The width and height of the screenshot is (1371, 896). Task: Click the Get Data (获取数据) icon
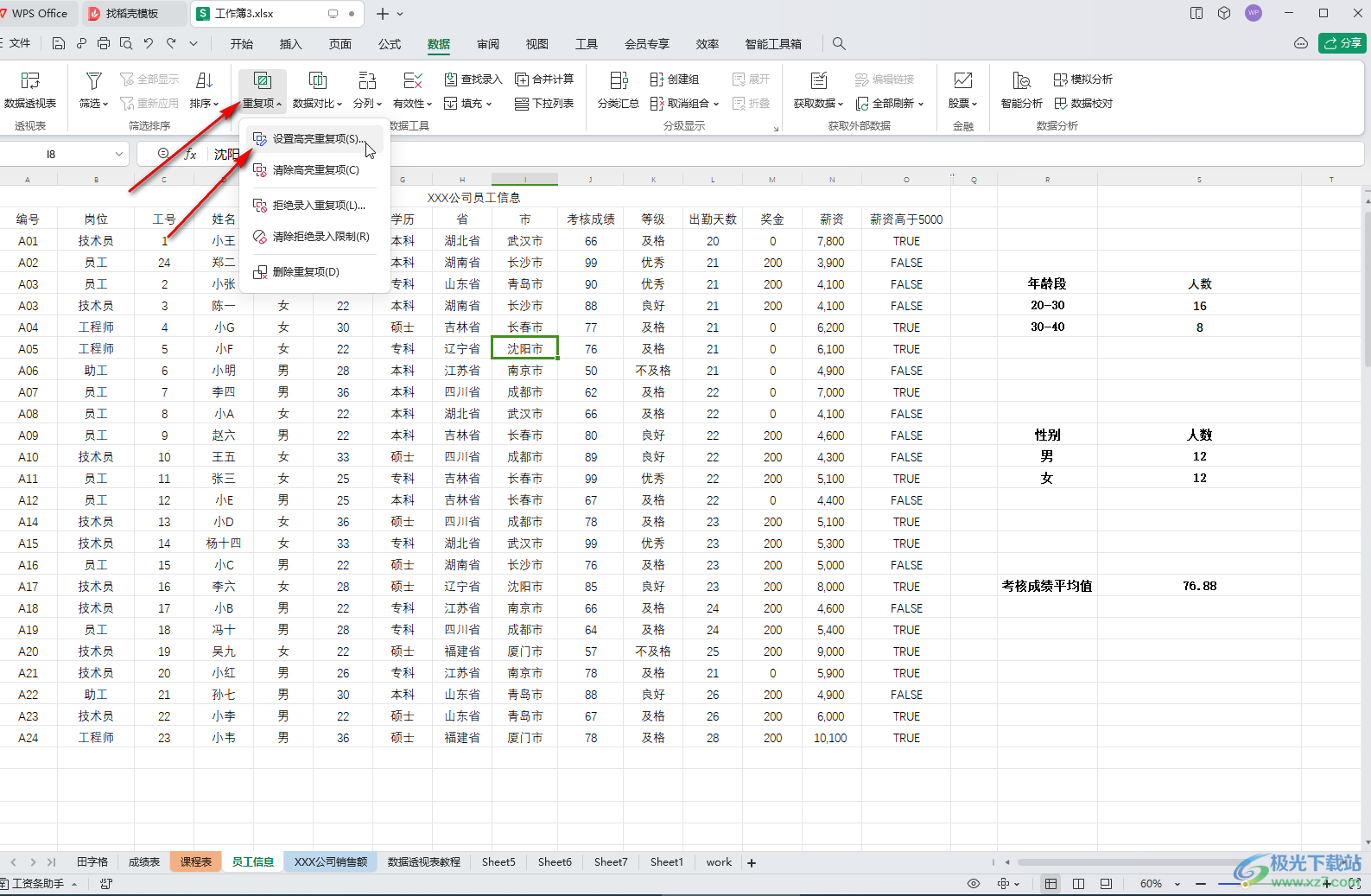pyautogui.click(x=818, y=80)
